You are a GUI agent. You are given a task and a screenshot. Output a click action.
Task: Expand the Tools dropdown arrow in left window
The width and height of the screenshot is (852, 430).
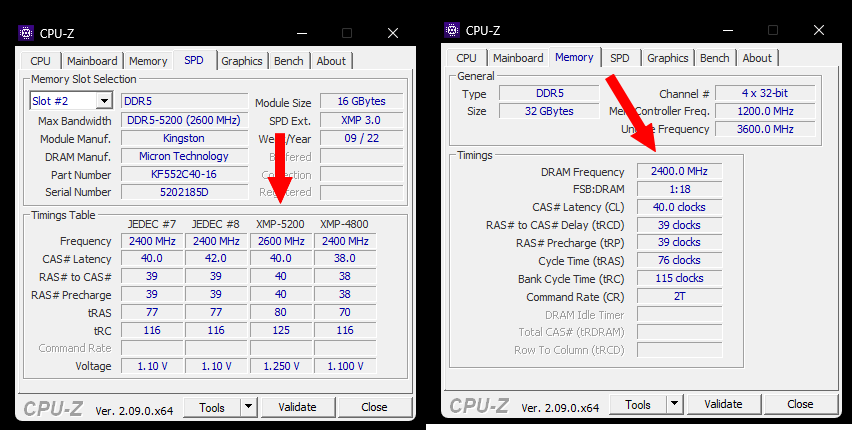tap(248, 407)
